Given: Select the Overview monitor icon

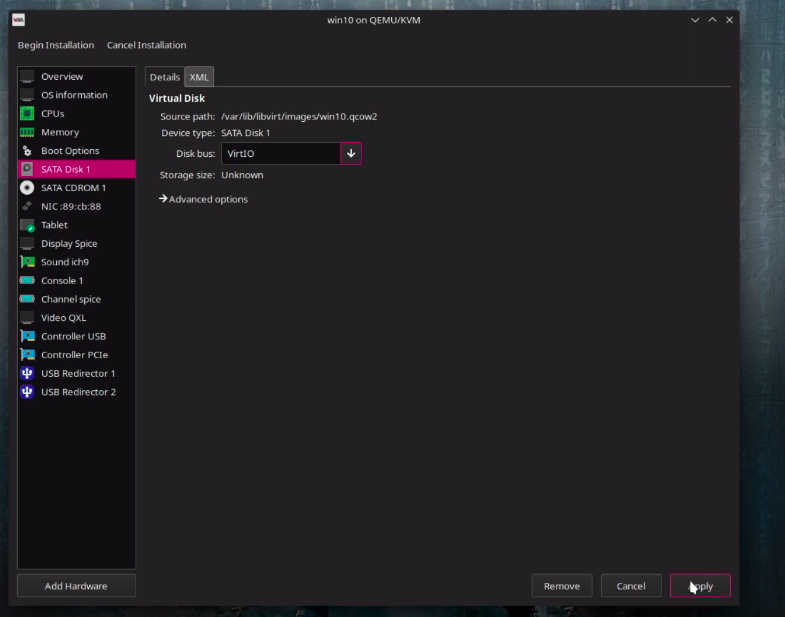Looking at the screenshot, I should (27, 77).
